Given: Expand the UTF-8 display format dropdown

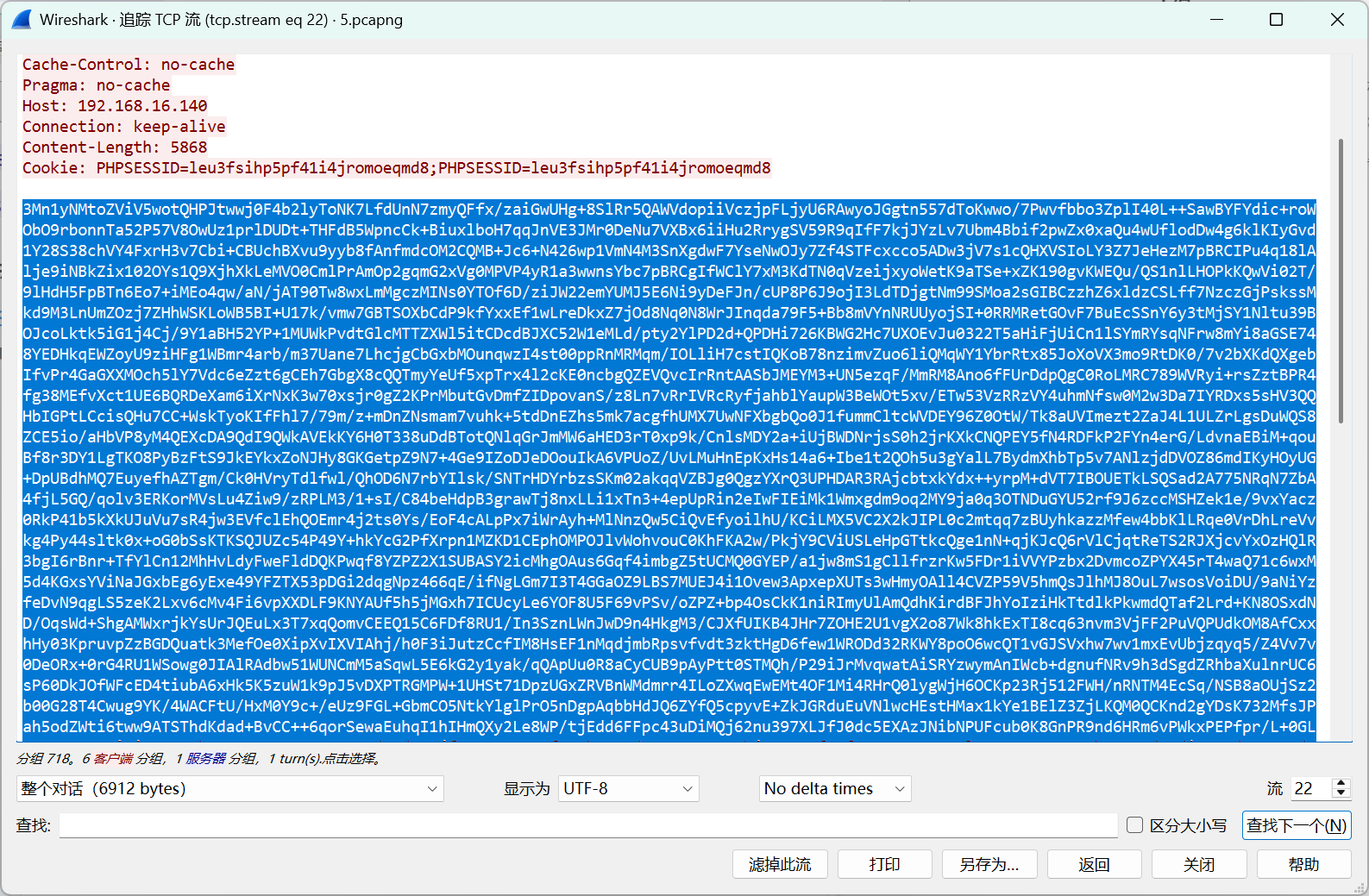Looking at the screenshot, I should 628,788.
